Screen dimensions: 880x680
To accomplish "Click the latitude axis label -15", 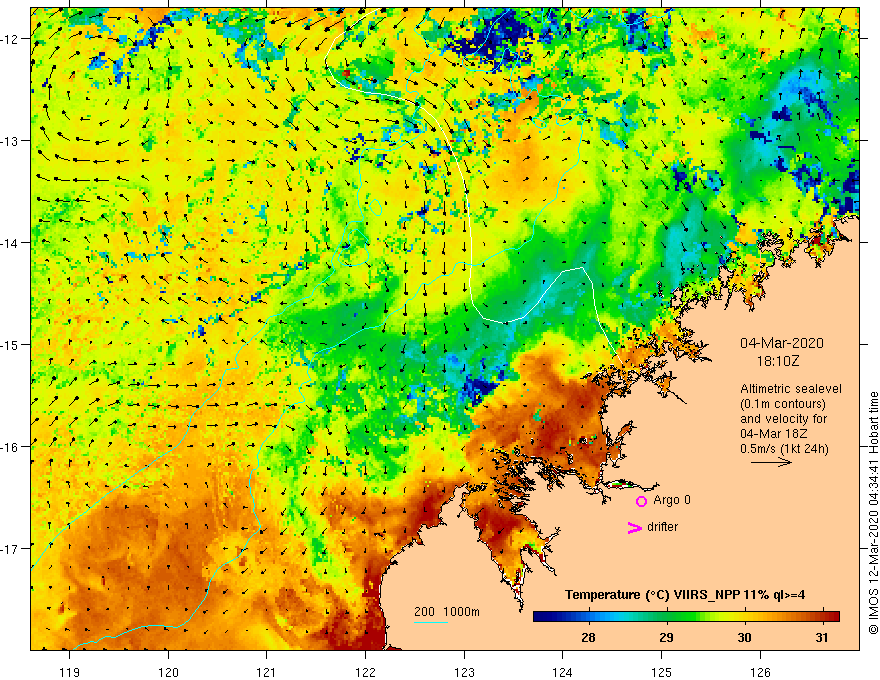I will [x=9, y=345].
